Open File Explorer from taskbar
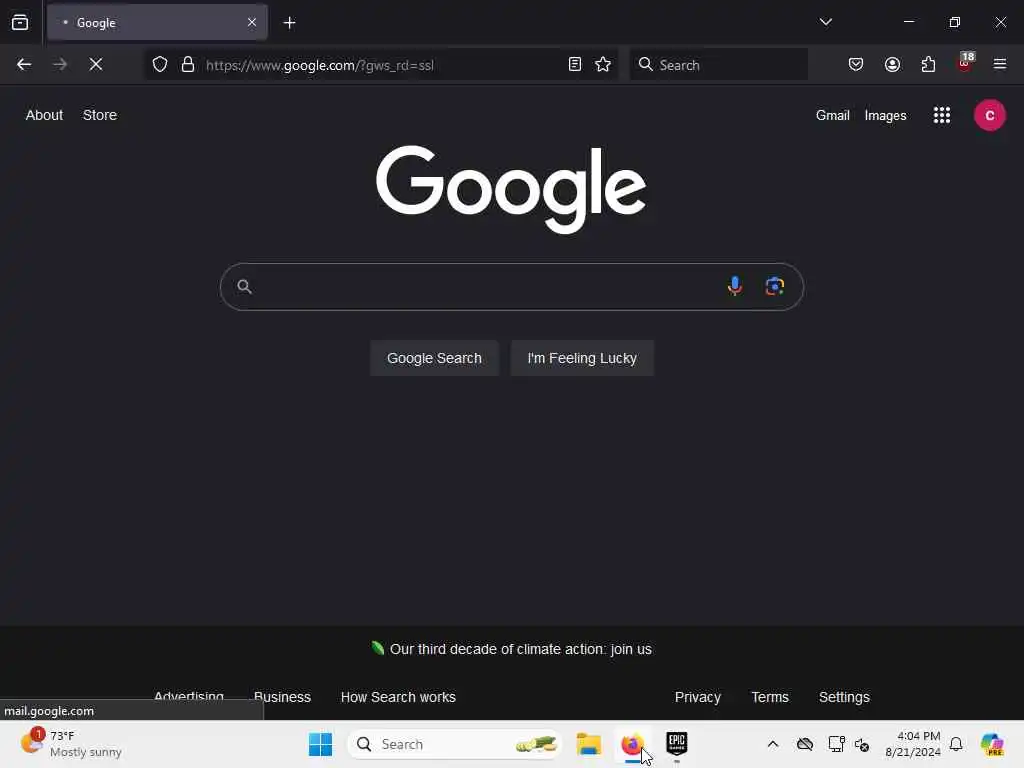Image resolution: width=1024 pixels, height=768 pixels. pos(588,744)
